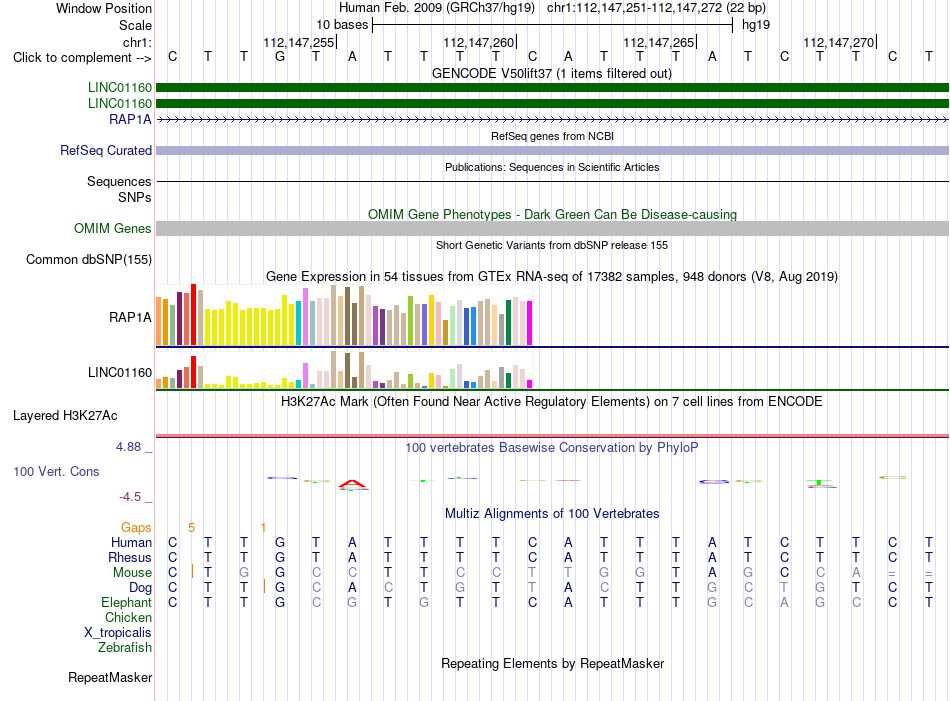
Task: Click the -4.5 PhyloP lower scale value
Action: pos(130,497)
